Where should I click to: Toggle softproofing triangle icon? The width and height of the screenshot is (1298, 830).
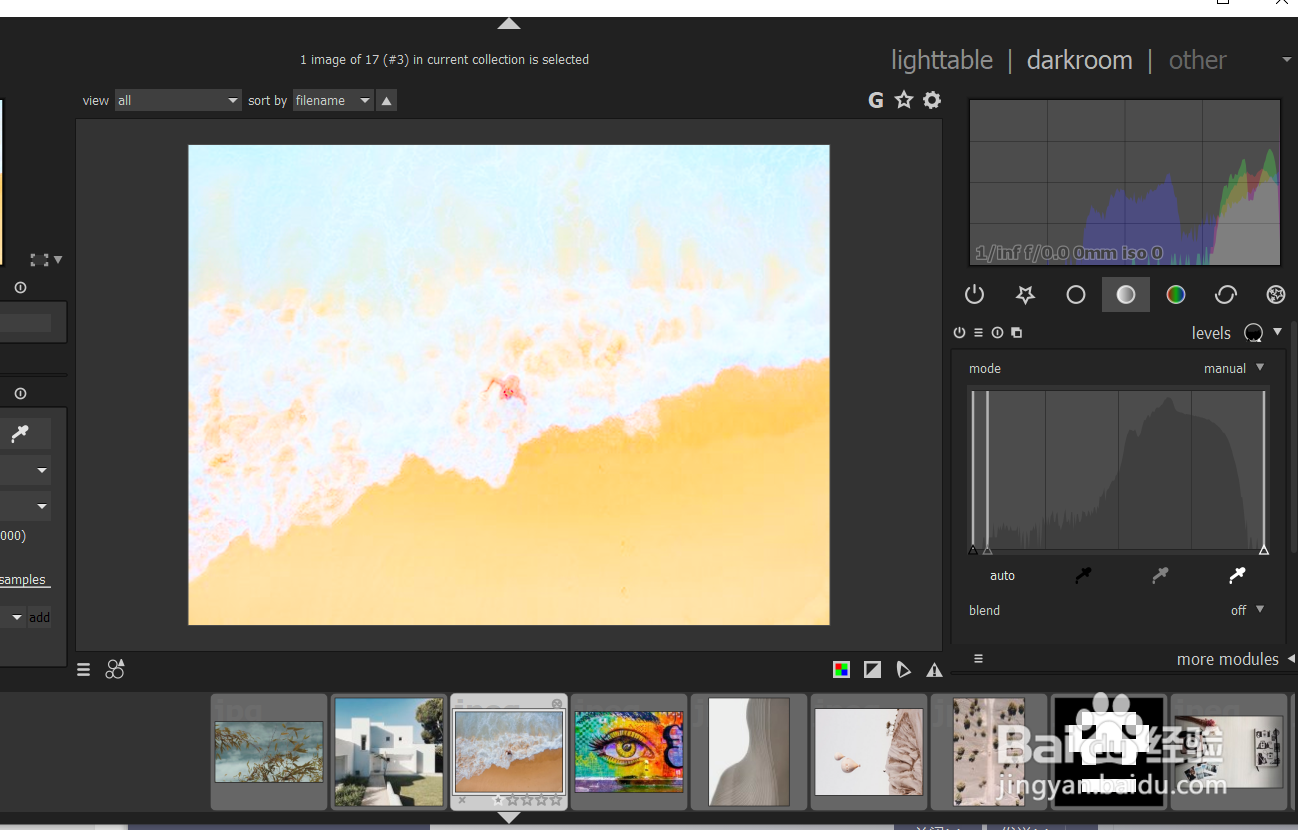(904, 670)
